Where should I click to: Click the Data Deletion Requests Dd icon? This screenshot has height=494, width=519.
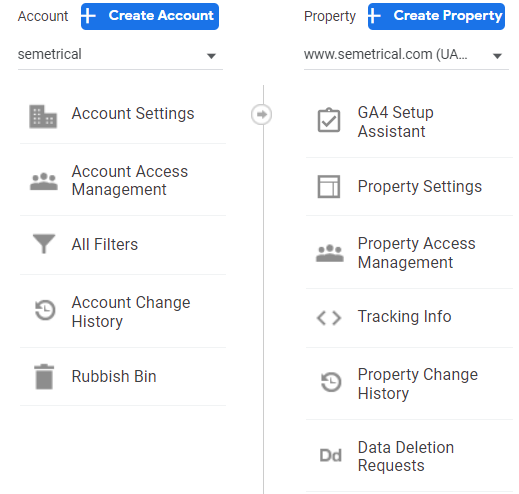330,456
